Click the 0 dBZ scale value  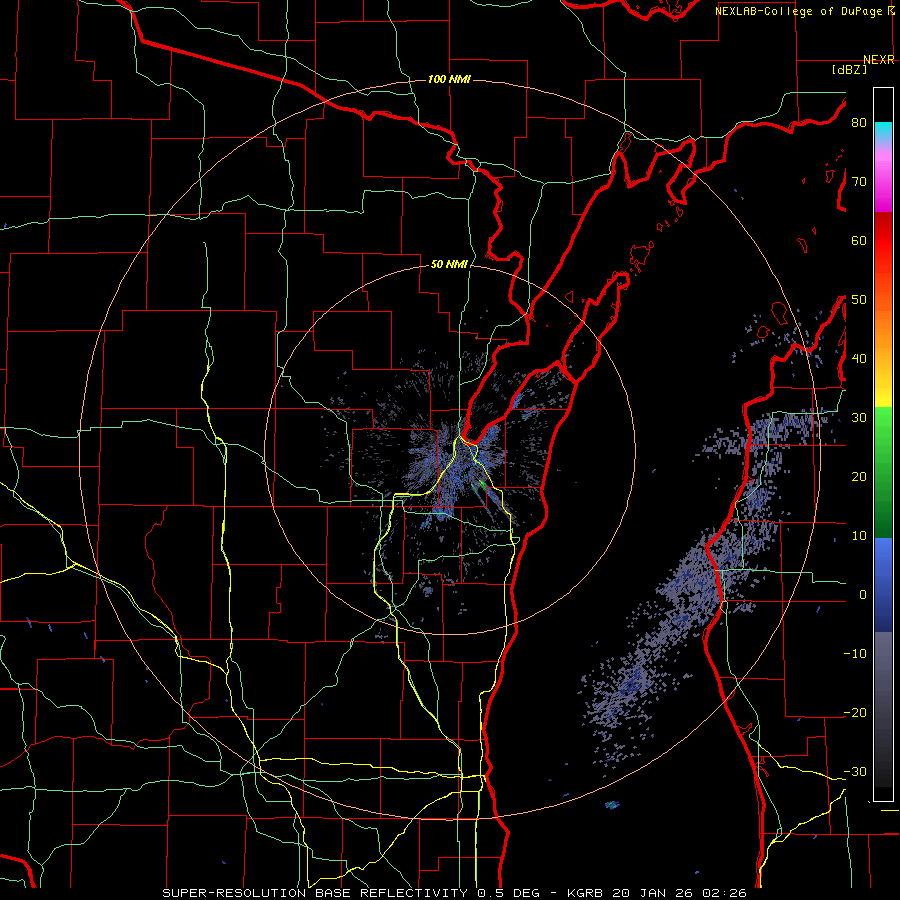coord(863,595)
